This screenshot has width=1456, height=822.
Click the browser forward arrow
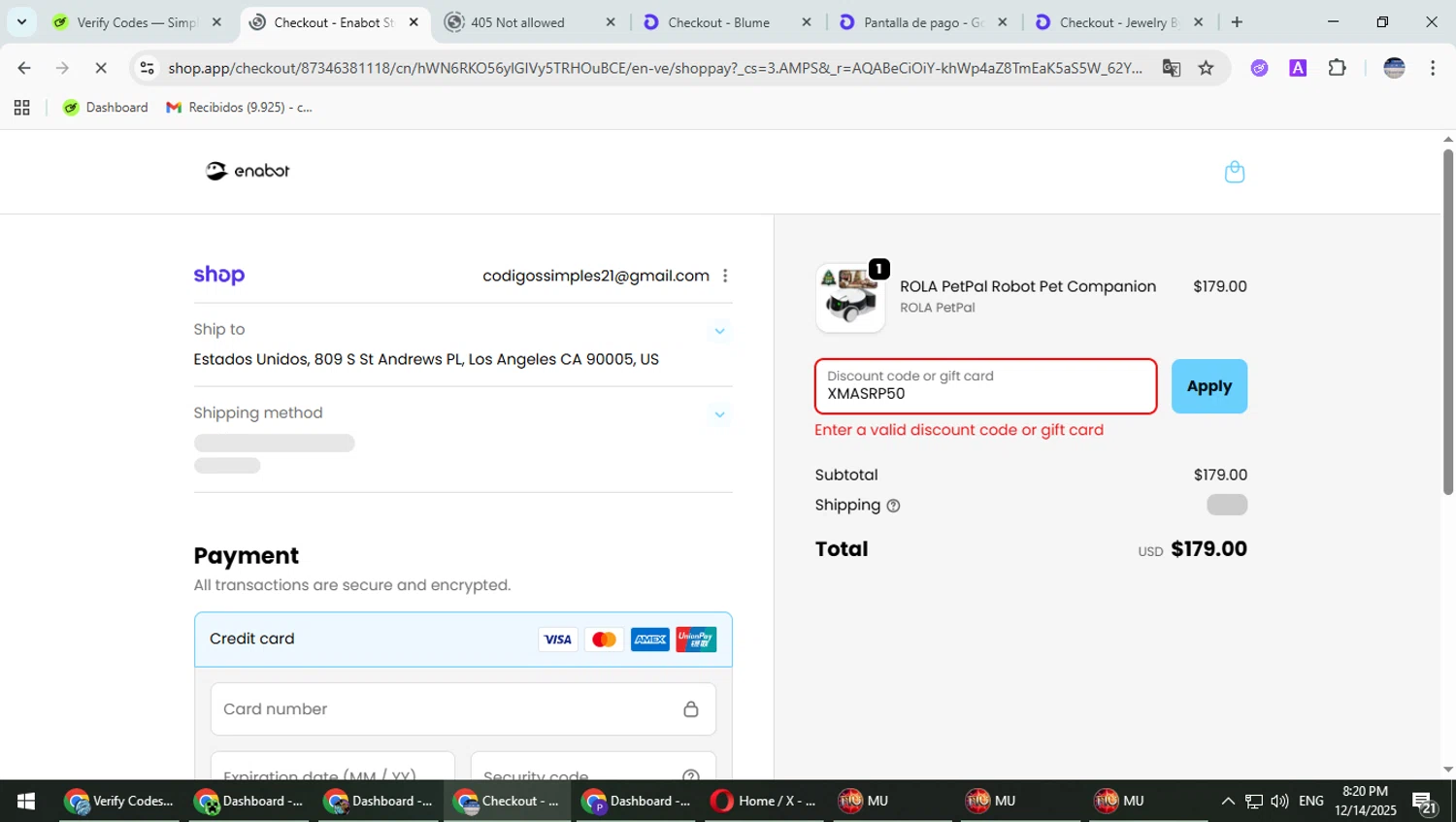pyautogui.click(x=62, y=68)
